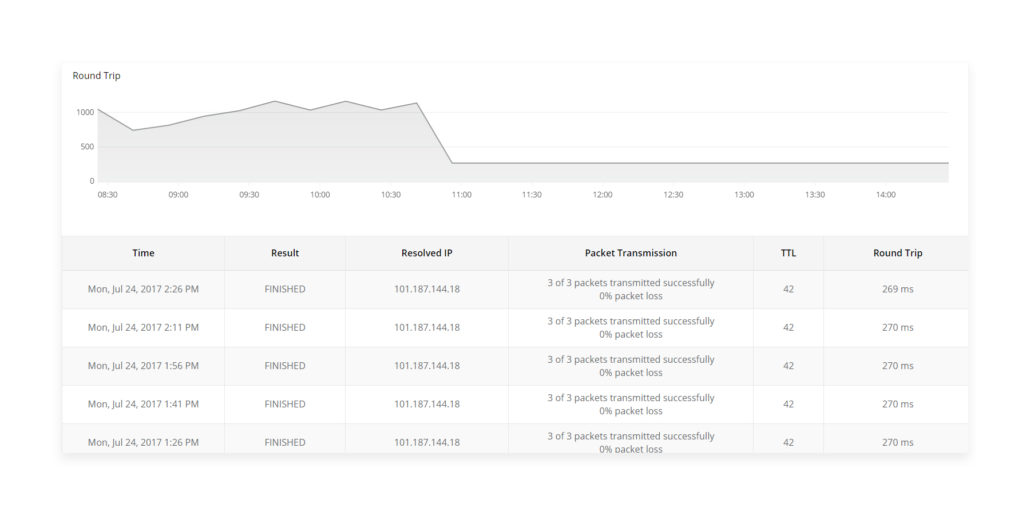
Task: Click the TTL column header
Action: 788,253
